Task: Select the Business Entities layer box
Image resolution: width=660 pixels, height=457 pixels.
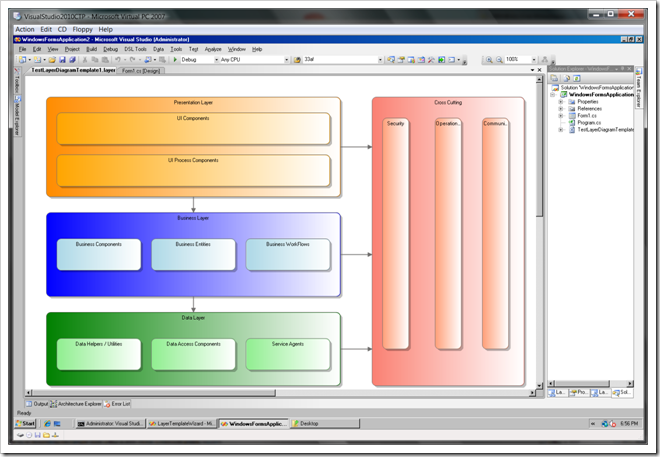Action: click(193, 255)
